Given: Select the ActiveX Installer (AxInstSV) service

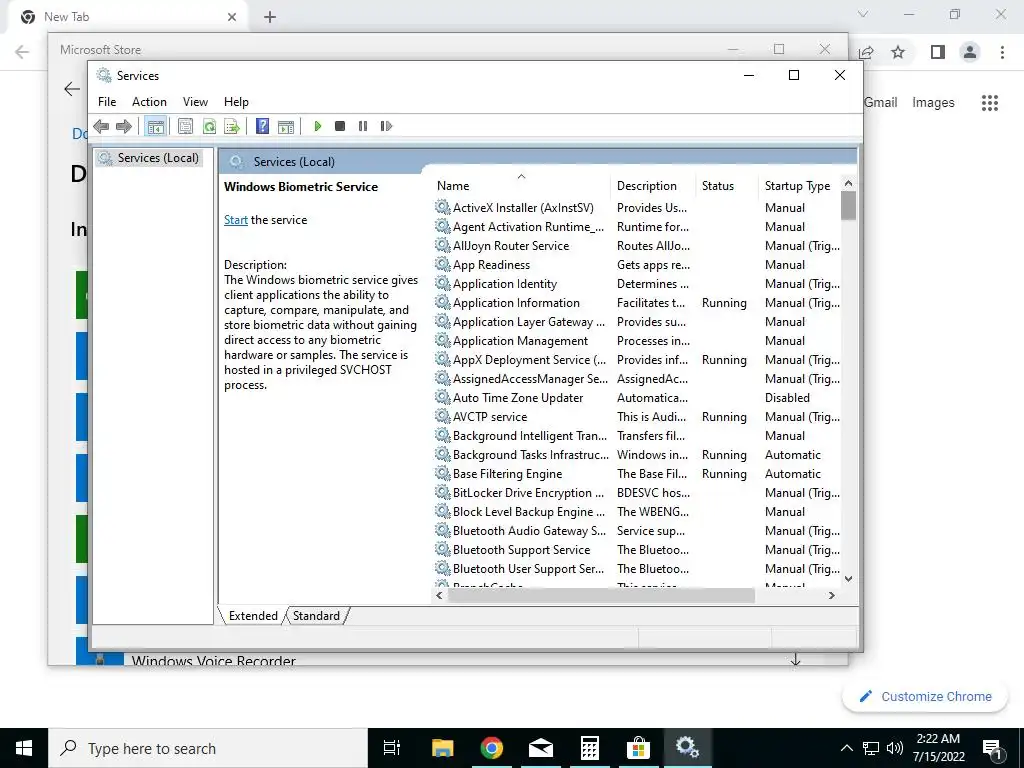Looking at the screenshot, I should click(x=523, y=208).
